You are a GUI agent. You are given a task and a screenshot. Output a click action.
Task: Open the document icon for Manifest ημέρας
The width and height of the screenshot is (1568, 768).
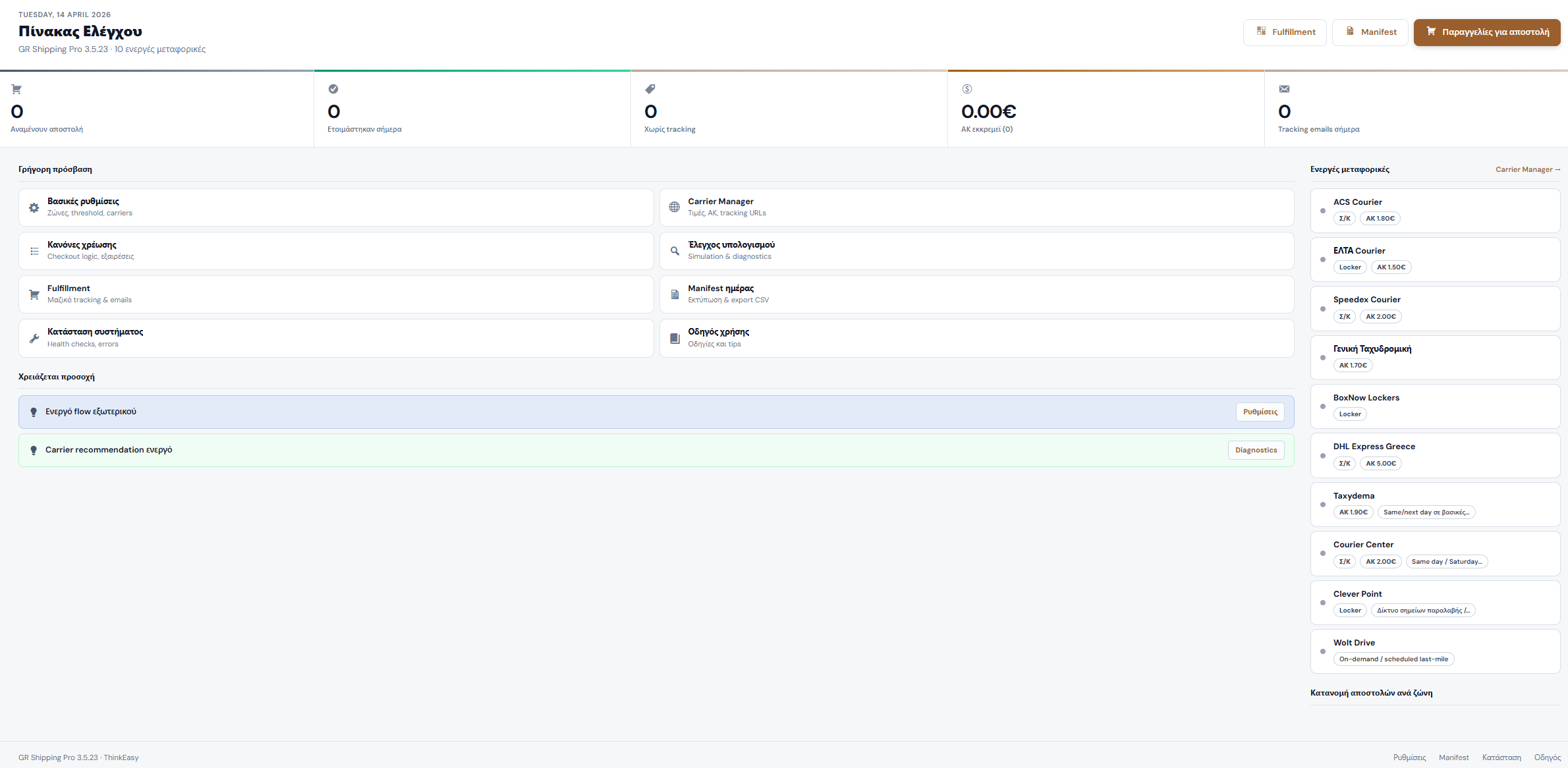(x=675, y=294)
